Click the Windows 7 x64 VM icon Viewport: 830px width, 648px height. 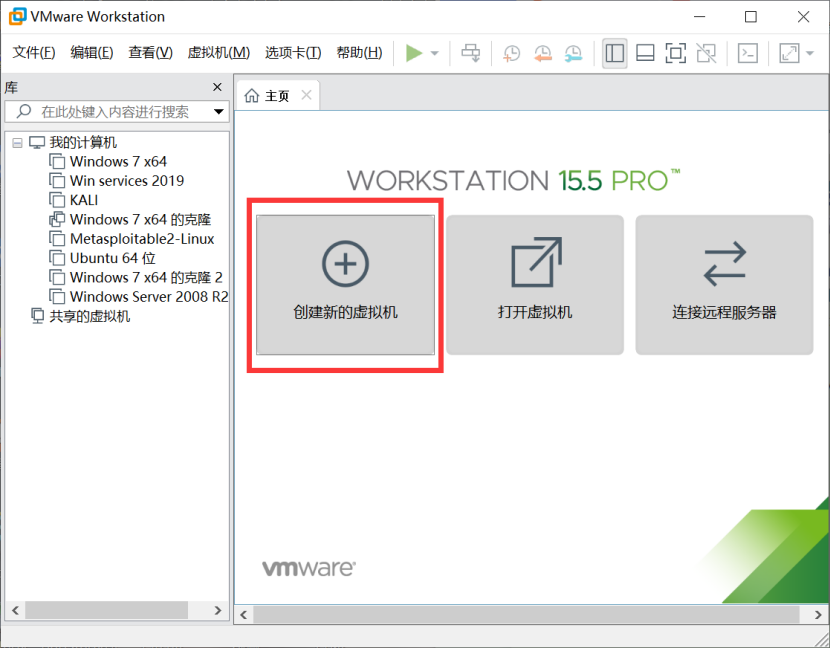(57, 161)
